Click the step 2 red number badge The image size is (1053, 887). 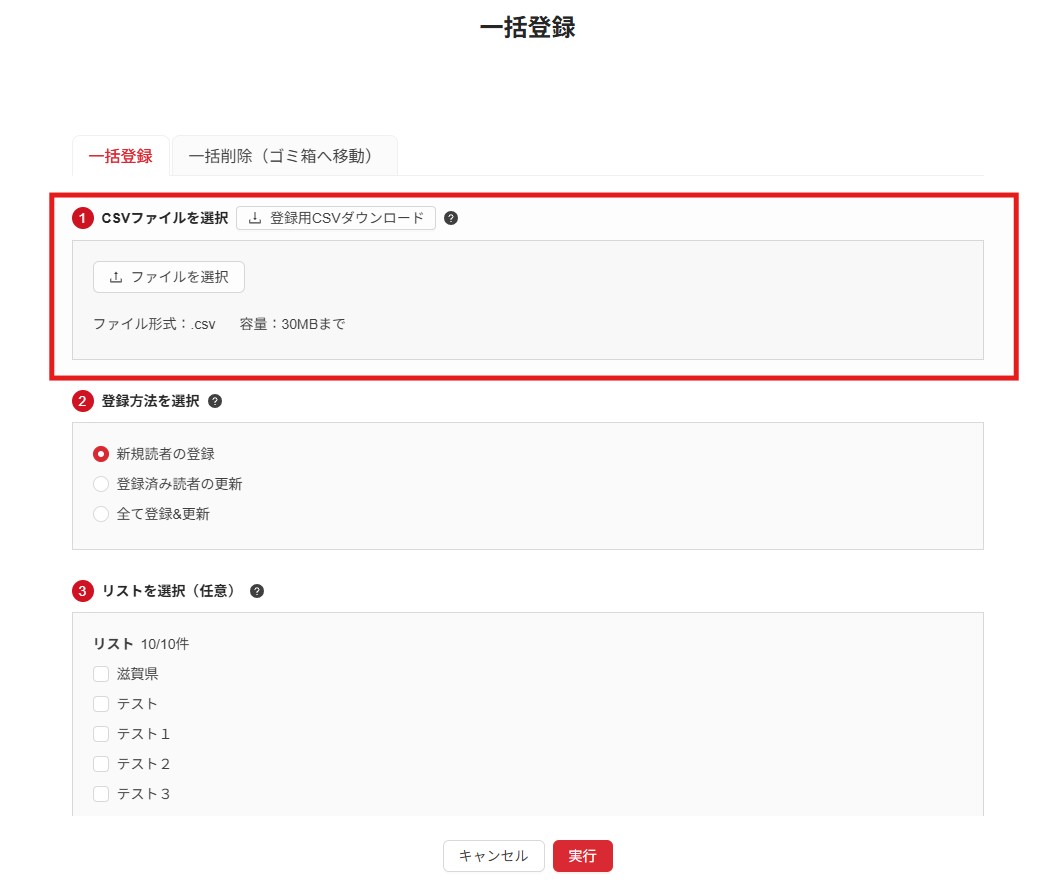(83, 401)
